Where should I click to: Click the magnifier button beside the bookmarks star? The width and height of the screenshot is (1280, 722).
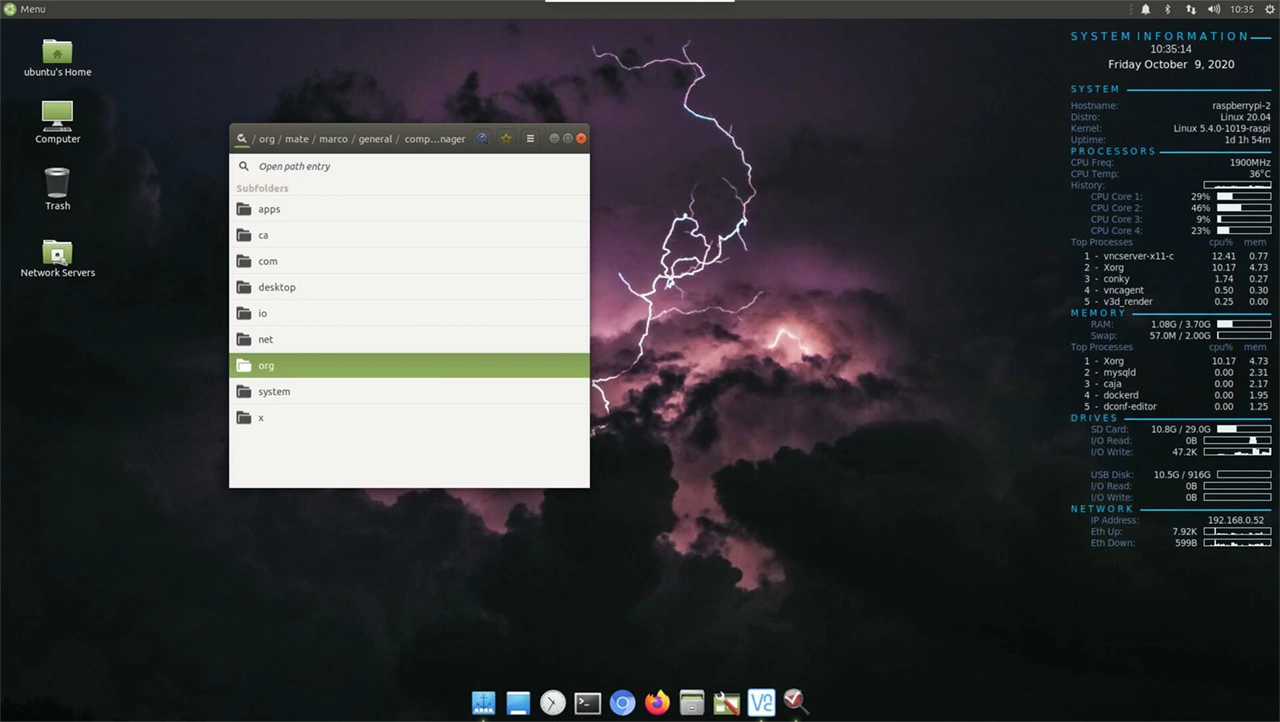click(482, 139)
